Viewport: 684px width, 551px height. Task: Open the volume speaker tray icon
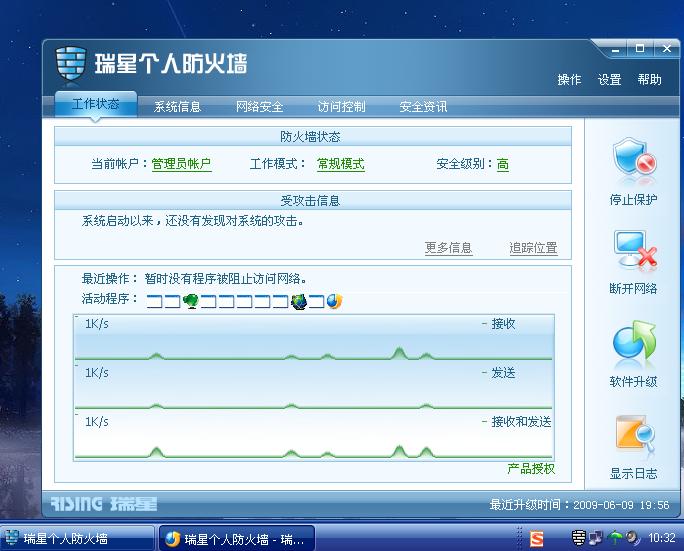click(x=633, y=537)
